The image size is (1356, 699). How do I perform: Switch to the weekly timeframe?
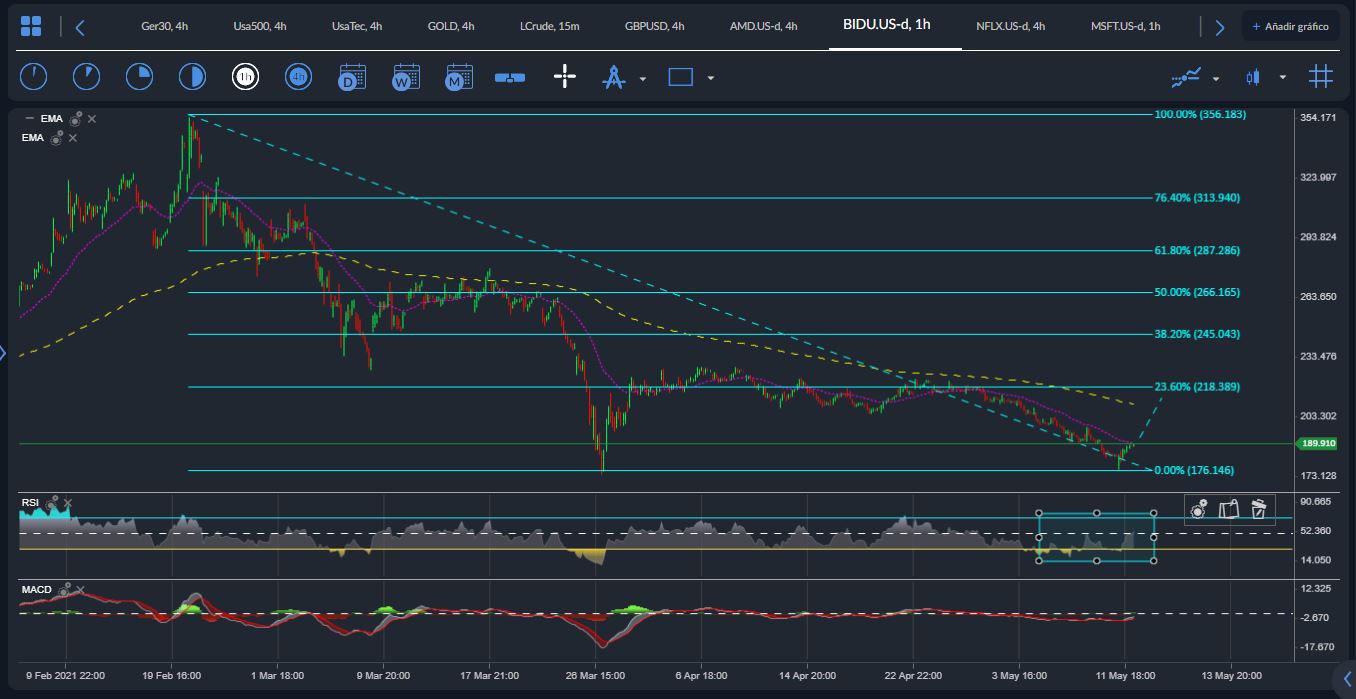pyautogui.click(x=406, y=77)
